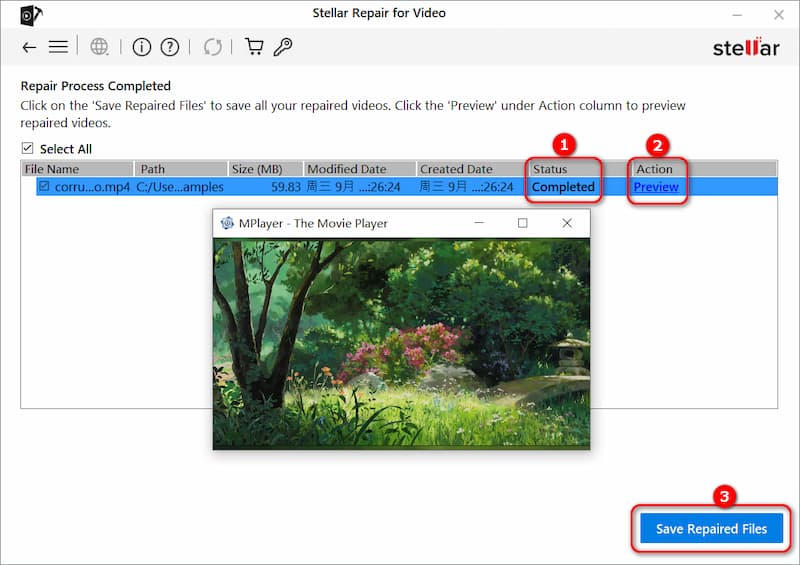Image resolution: width=800 pixels, height=565 pixels.
Task: Minimize the MPlayer window
Action: pyautogui.click(x=479, y=223)
